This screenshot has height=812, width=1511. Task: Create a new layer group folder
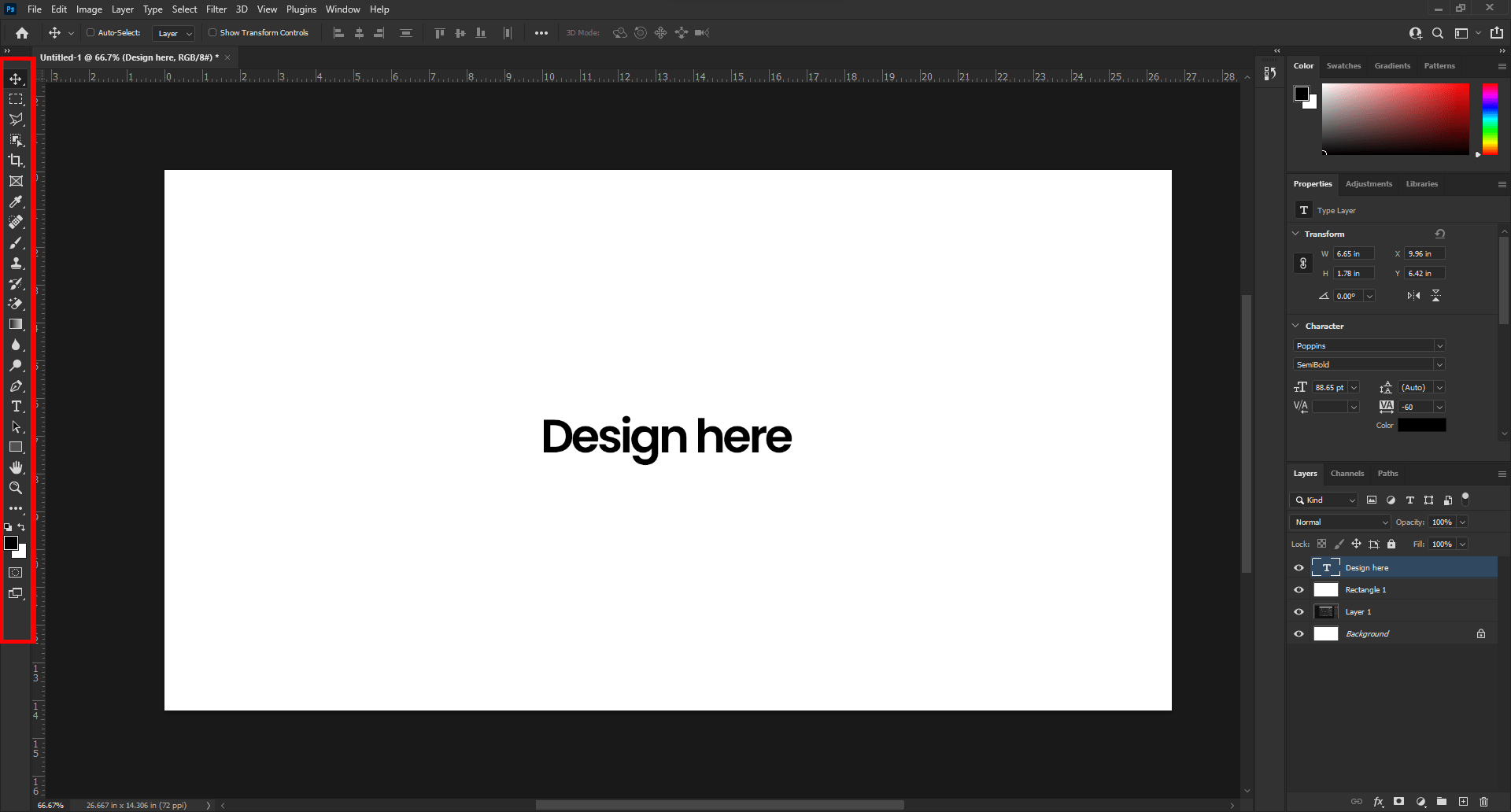click(x=1442, y=802)
